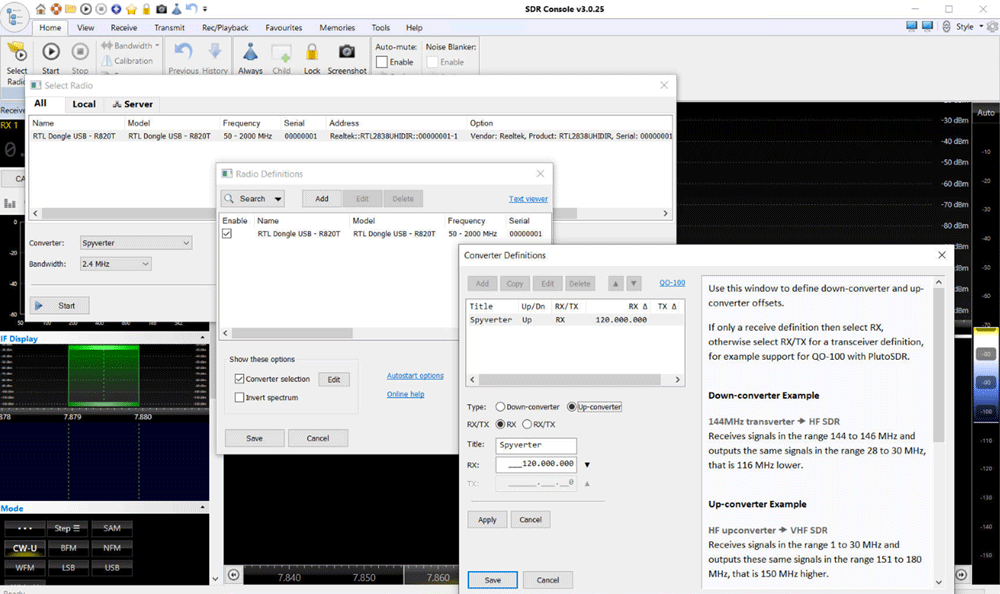Click the yellow folder icon in quick access toolbar
Image resolution: width=1000 pixels, height=594 pixels.
pos(70,9)
